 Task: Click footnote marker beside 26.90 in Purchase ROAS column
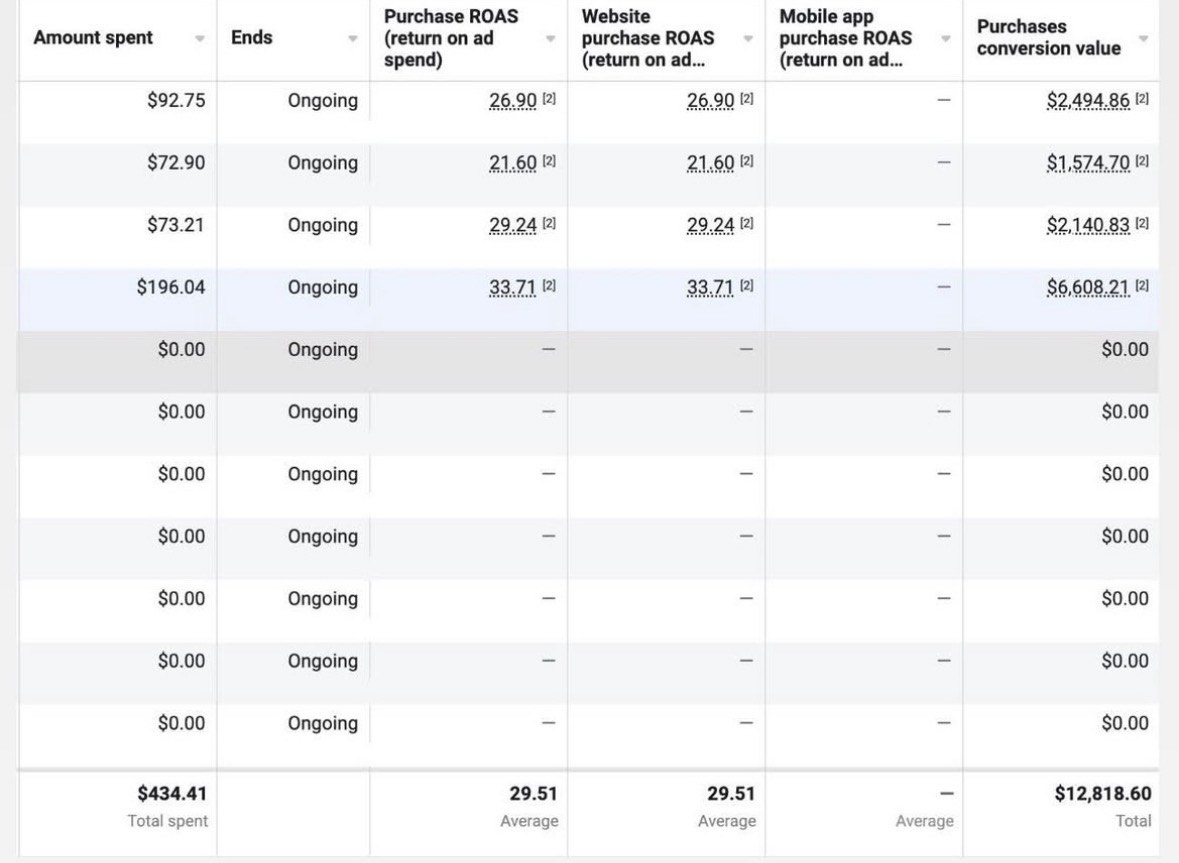[549, 100]
